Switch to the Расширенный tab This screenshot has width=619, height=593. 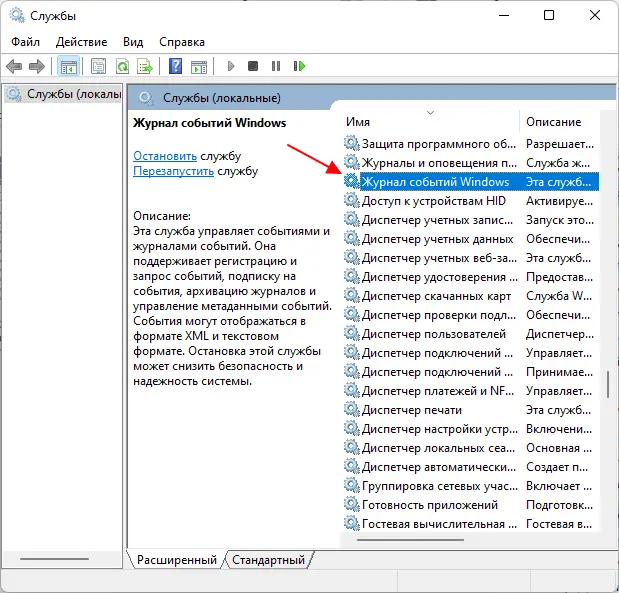tap(176, 561)
